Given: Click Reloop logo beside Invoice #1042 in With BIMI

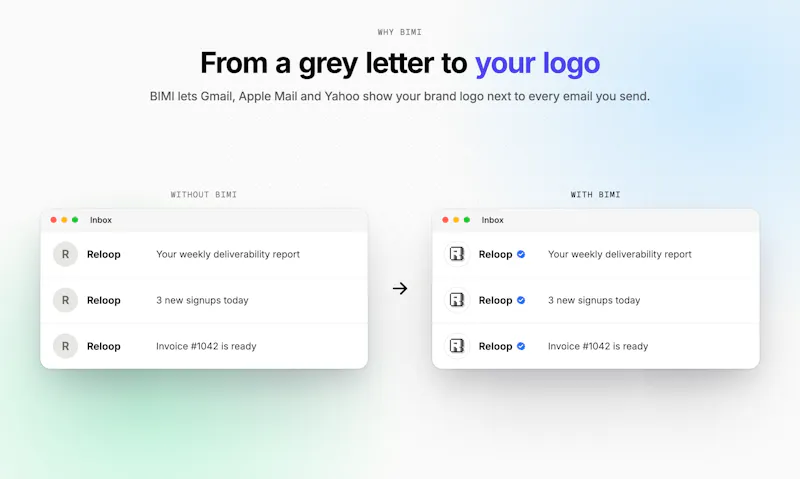Looking at the screenshot, I should click(457, 346).
